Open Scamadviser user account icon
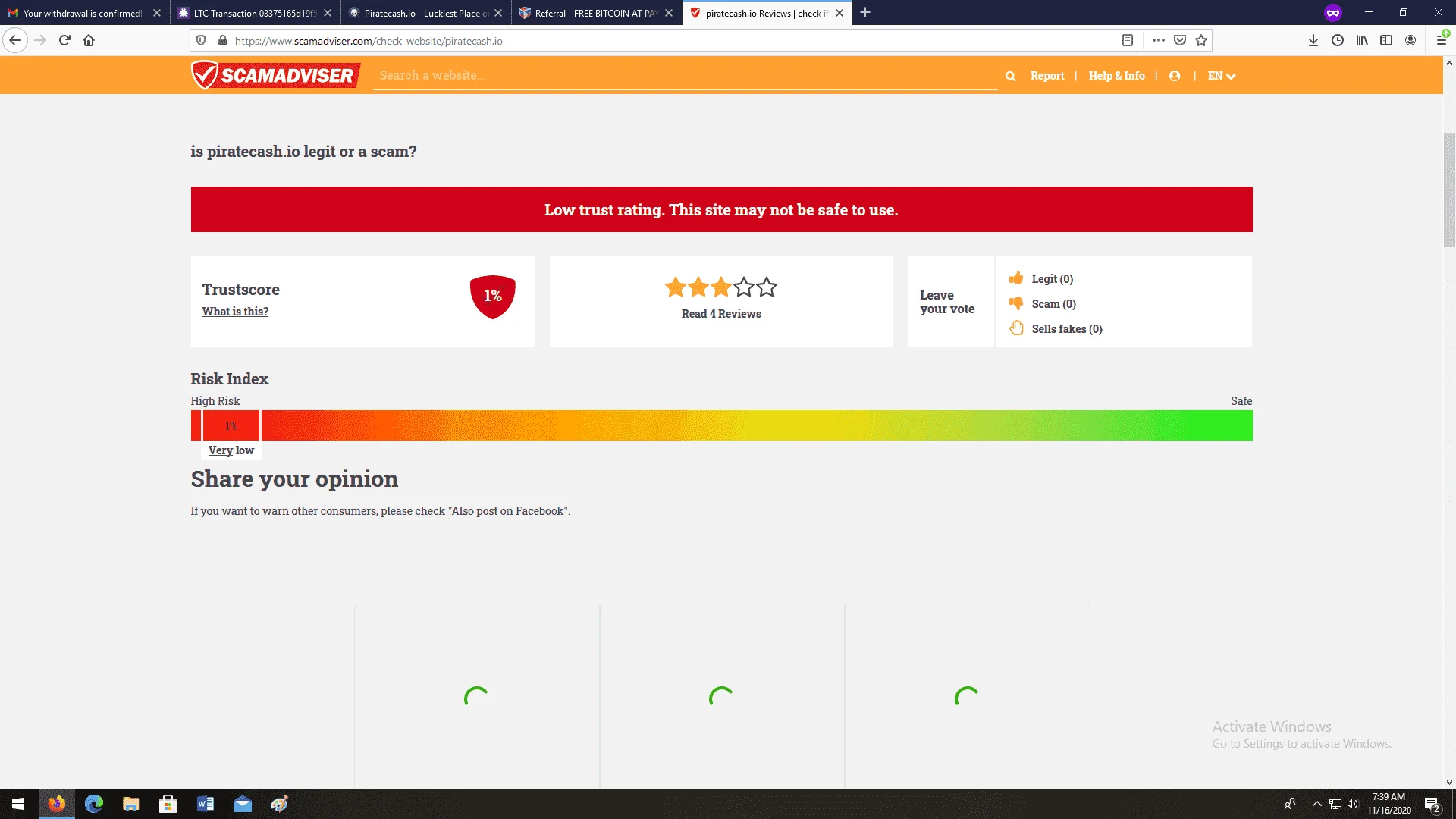This screenshot has width=1456, height=819. (1175, 76)
